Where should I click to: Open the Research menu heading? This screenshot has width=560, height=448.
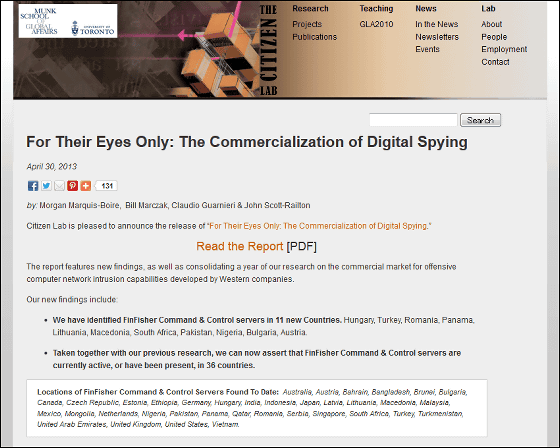pos(310,9)
